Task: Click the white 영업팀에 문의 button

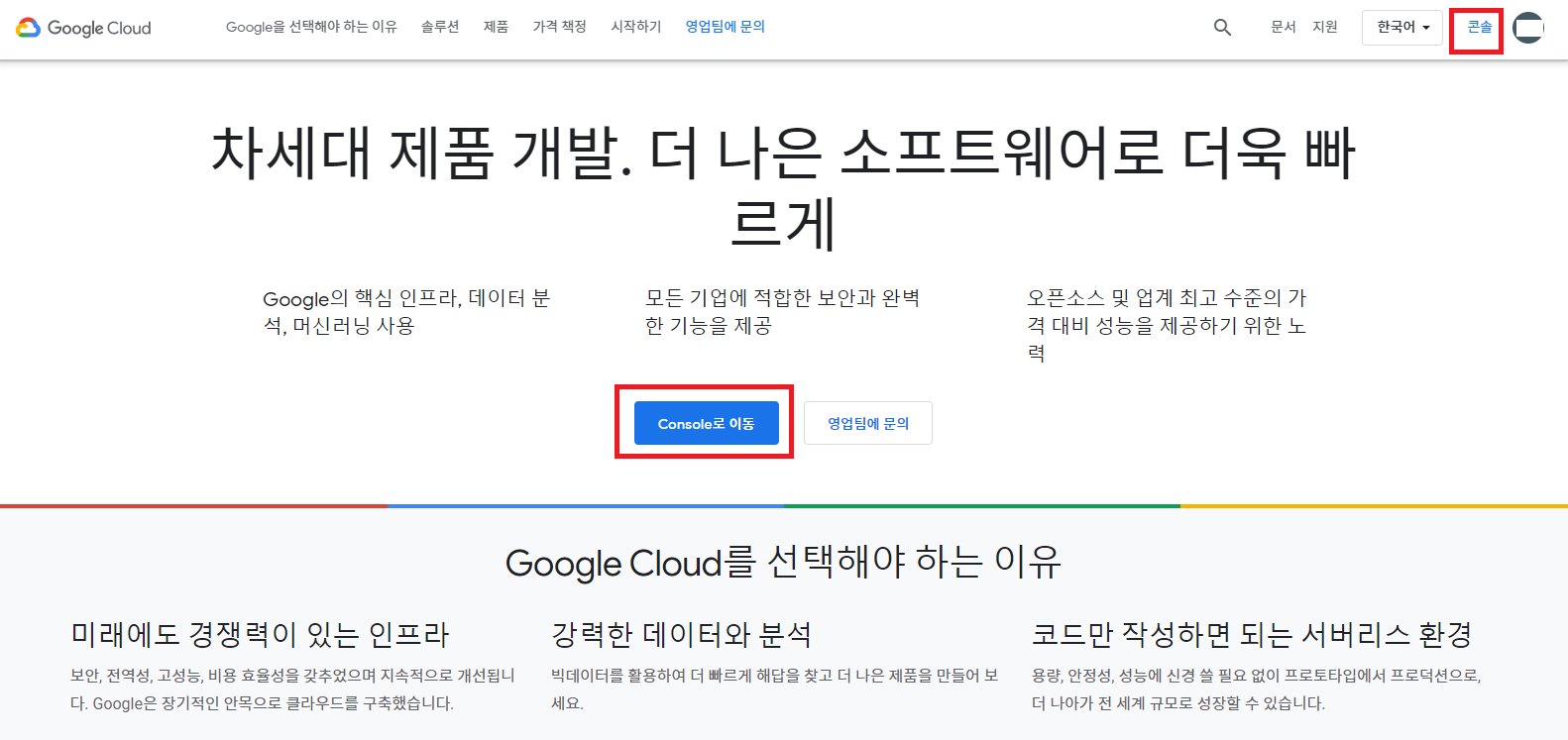Action: pyautogui.click(x=868, y=423)
